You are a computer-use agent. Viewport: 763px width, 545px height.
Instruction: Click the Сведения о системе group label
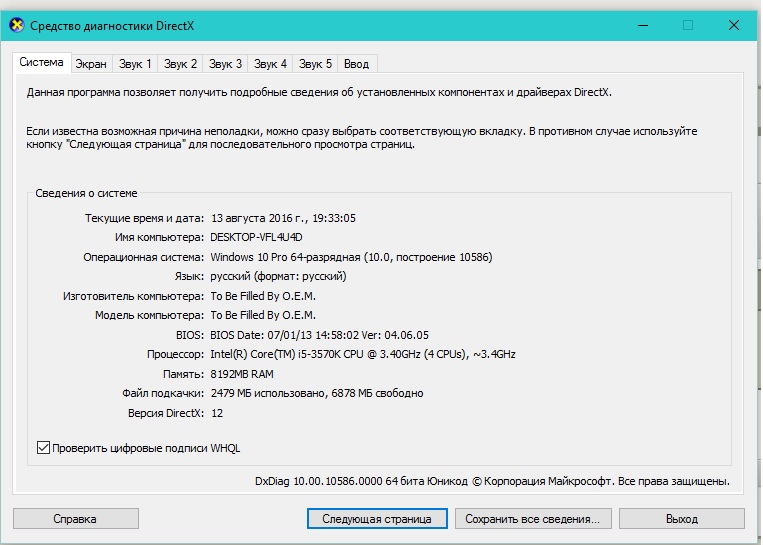tap(86, 193)
